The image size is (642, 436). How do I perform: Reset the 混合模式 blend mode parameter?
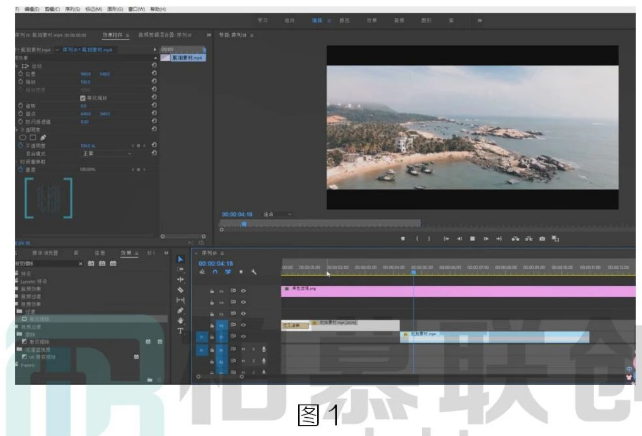[154, 153]
